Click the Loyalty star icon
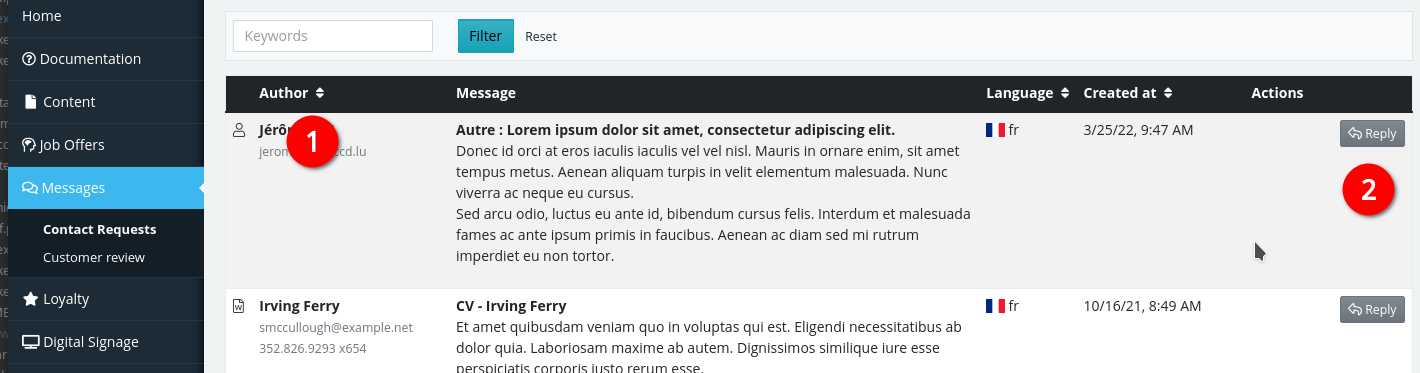This screenshot has height=373, width=1420. pyautogui.click(x=30, y=299)
